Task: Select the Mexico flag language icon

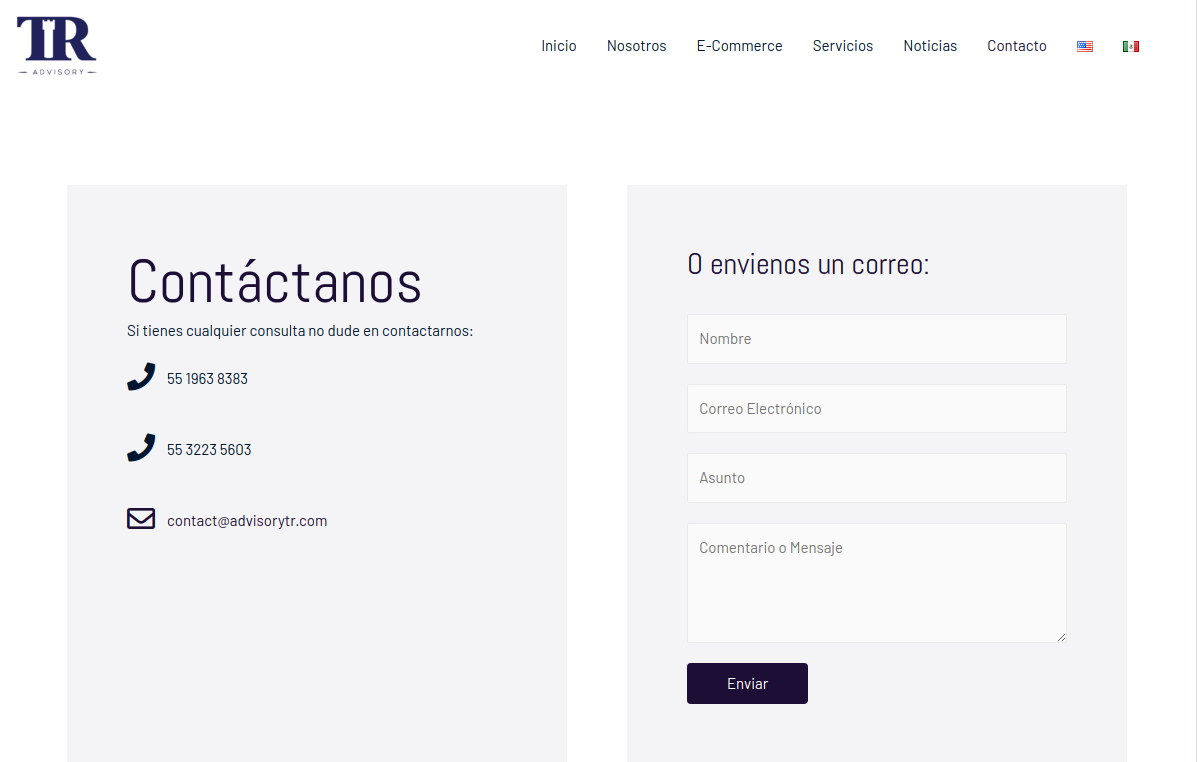Action: click(x=1130, y=46)
